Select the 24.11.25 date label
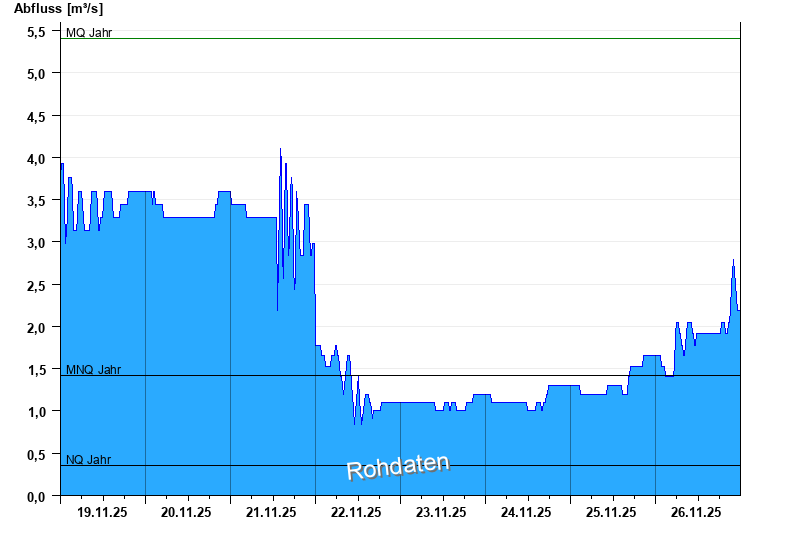 click(527, 512)
